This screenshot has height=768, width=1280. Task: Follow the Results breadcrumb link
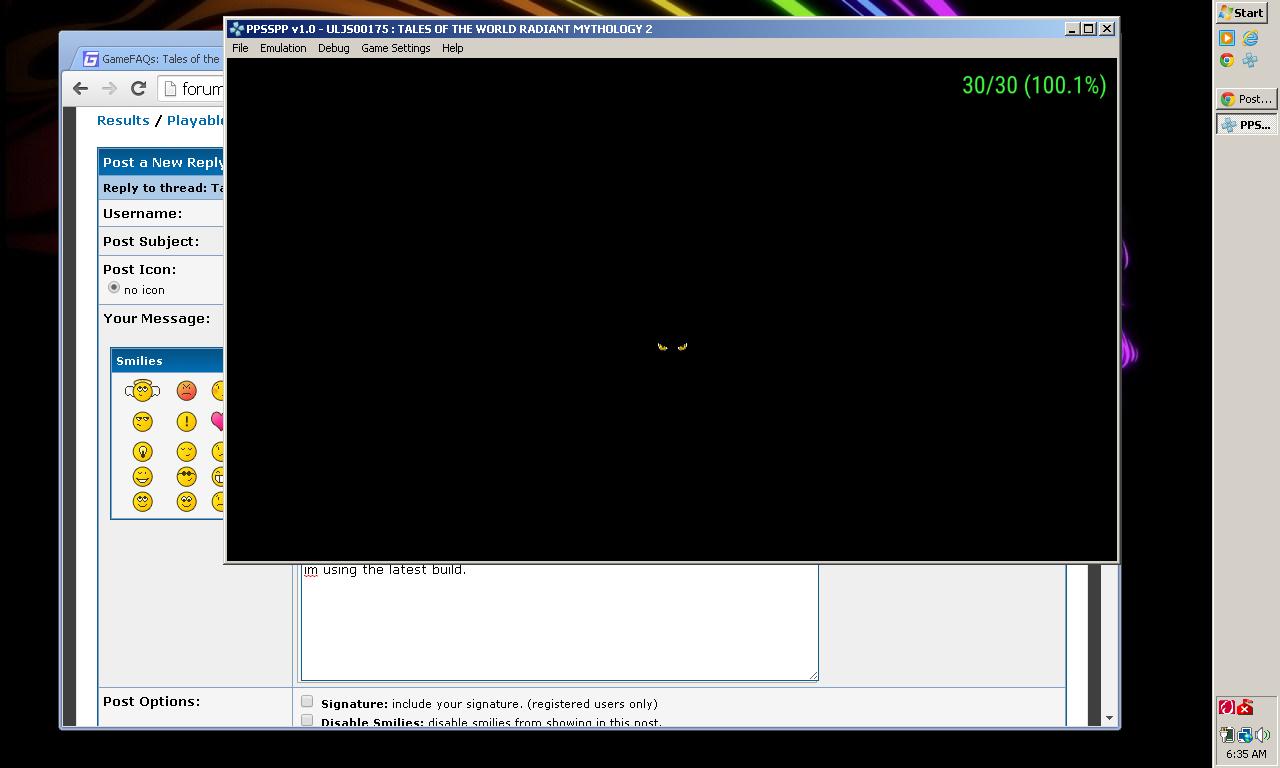coord(123,120)
